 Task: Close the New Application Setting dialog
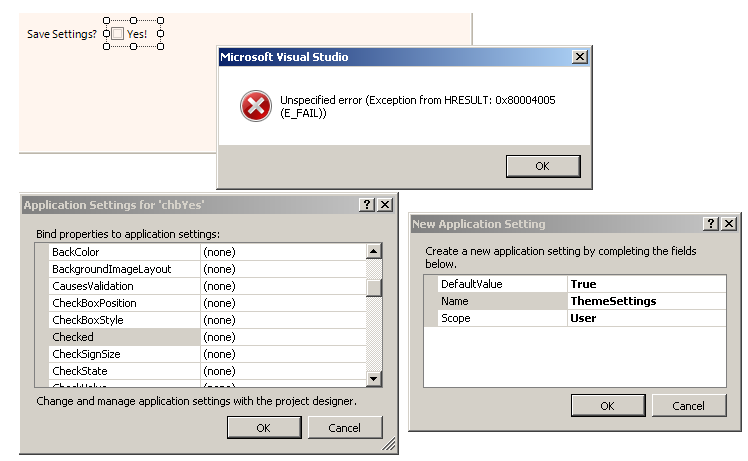729,223
